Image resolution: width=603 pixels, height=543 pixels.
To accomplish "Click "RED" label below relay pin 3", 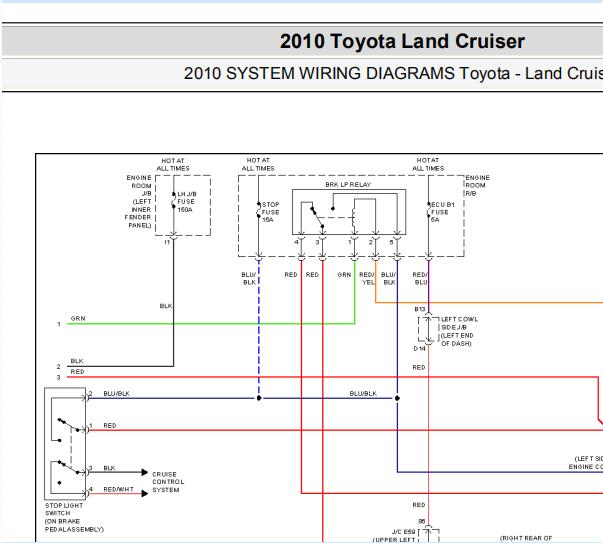I will (x=312, y=275).
